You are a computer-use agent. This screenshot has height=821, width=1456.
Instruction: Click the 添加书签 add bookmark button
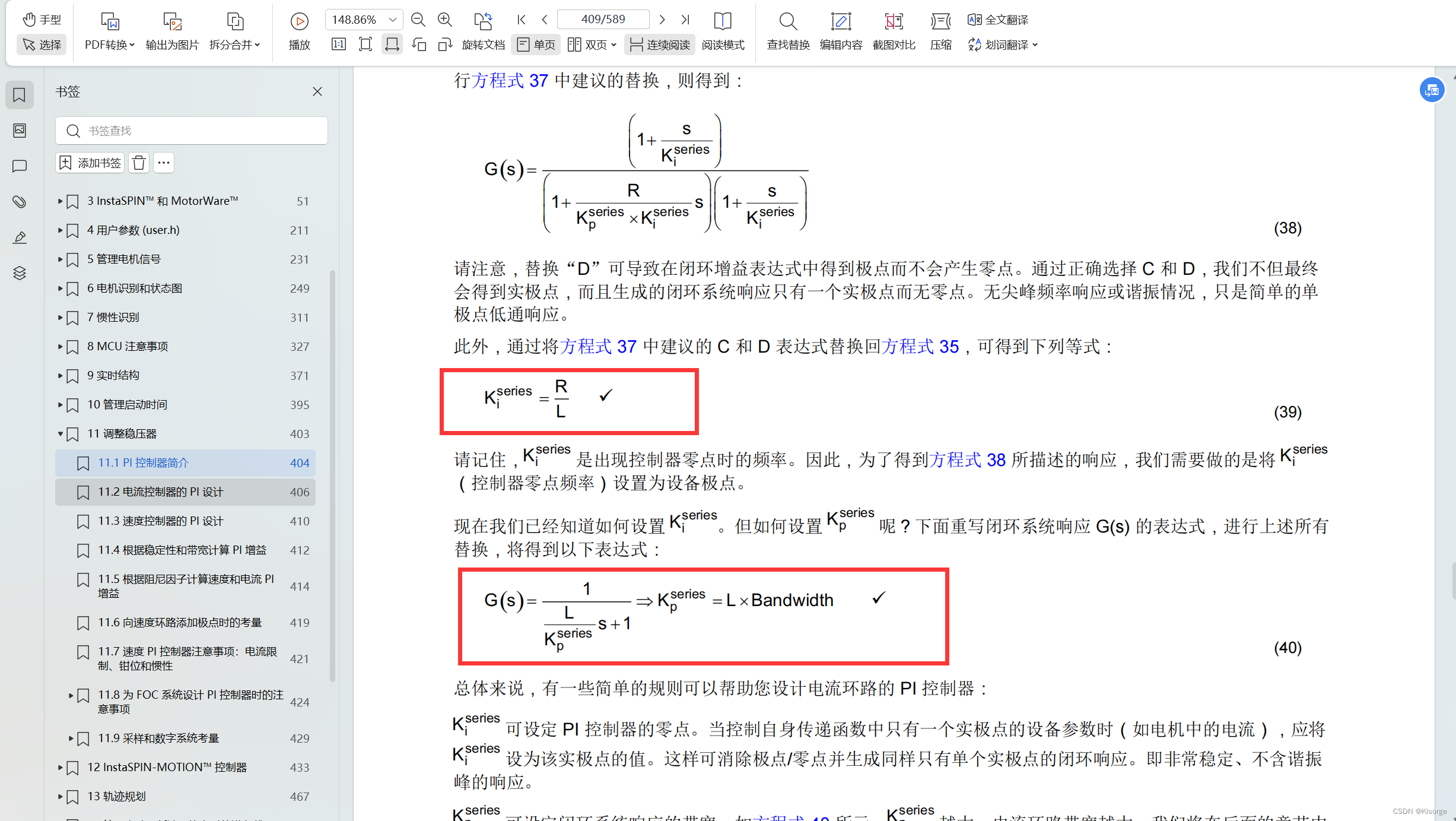(x=90, y=162)
